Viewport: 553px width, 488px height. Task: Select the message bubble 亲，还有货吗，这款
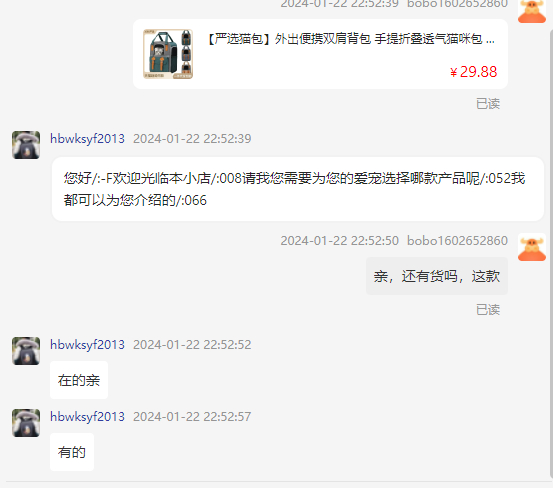pos(437,276)
